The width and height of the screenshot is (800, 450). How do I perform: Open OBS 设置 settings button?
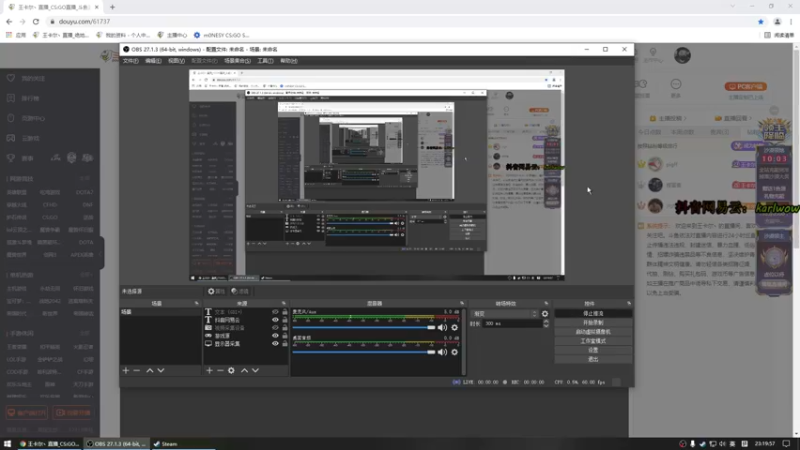coord(593,350)
